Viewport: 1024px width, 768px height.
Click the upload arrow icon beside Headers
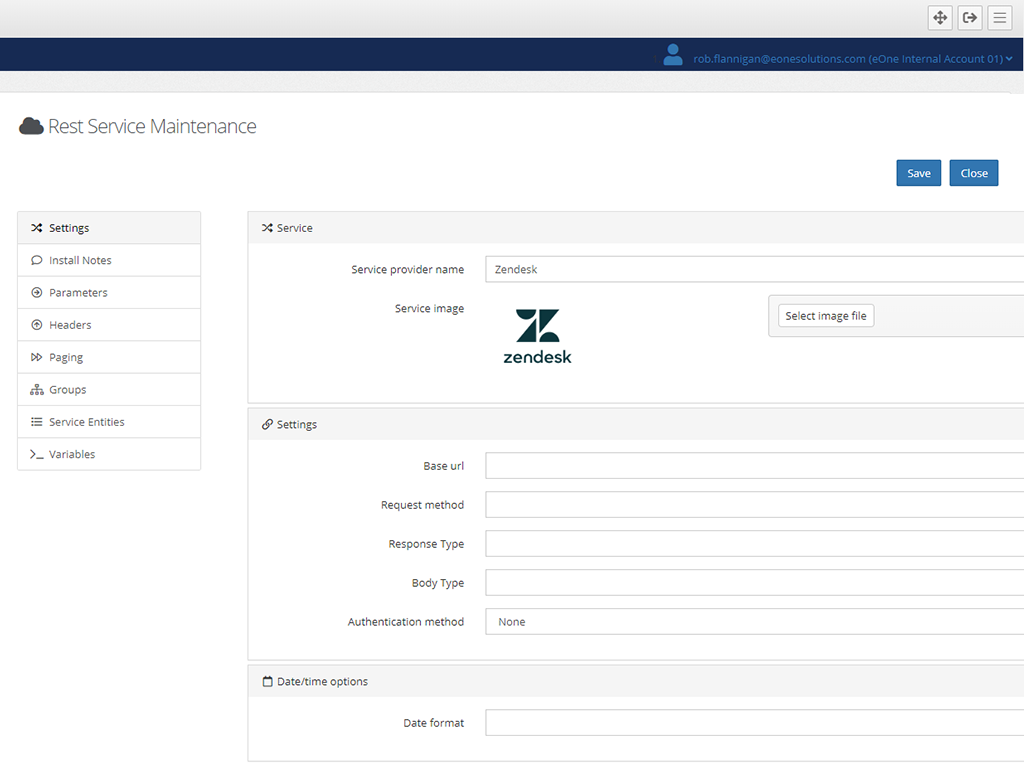pyautogui.click(x=35, y=324)
